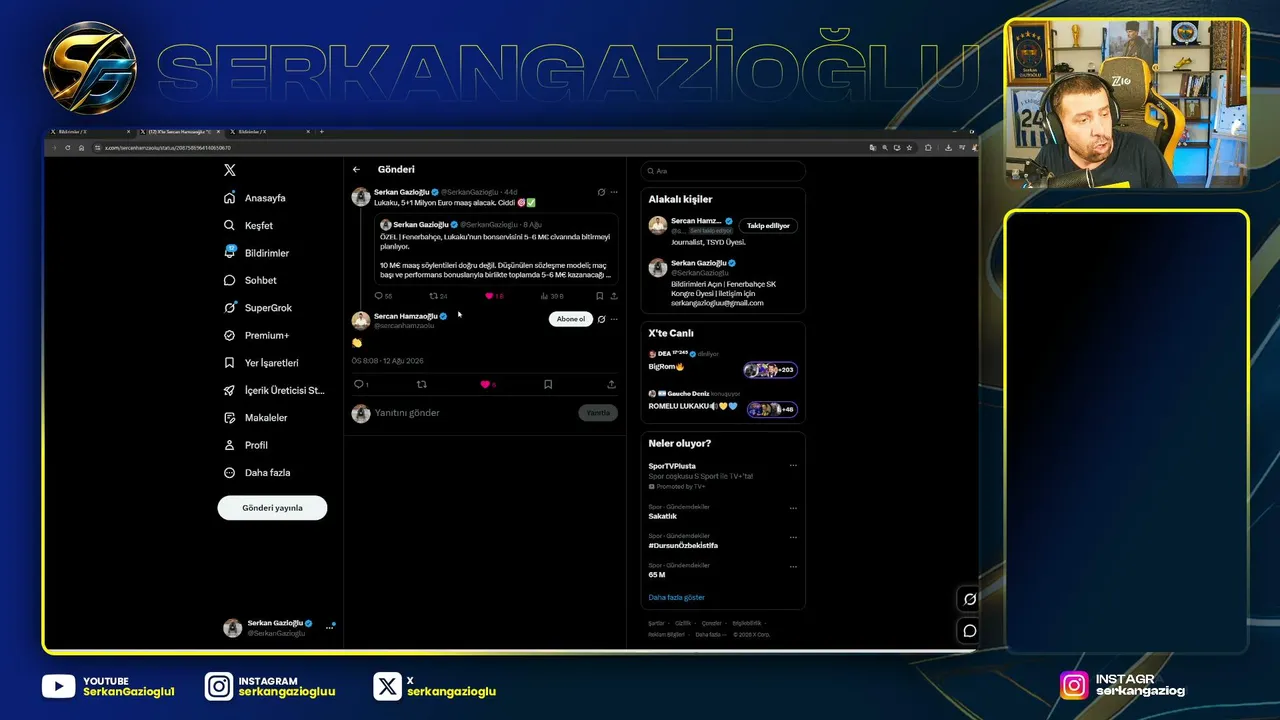Open İçerik Üreticisi Stüdyosu sidebar item
The image size is (1280, 720).
click(x=275, y=390)
